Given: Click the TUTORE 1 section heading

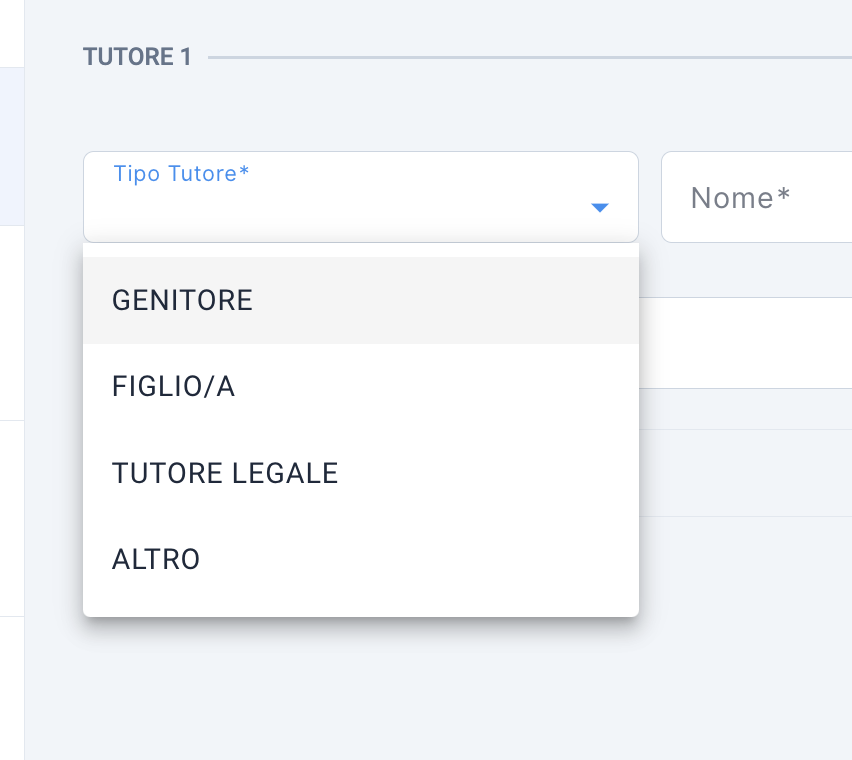Looking at the screenshot, I should coord(137,56).
